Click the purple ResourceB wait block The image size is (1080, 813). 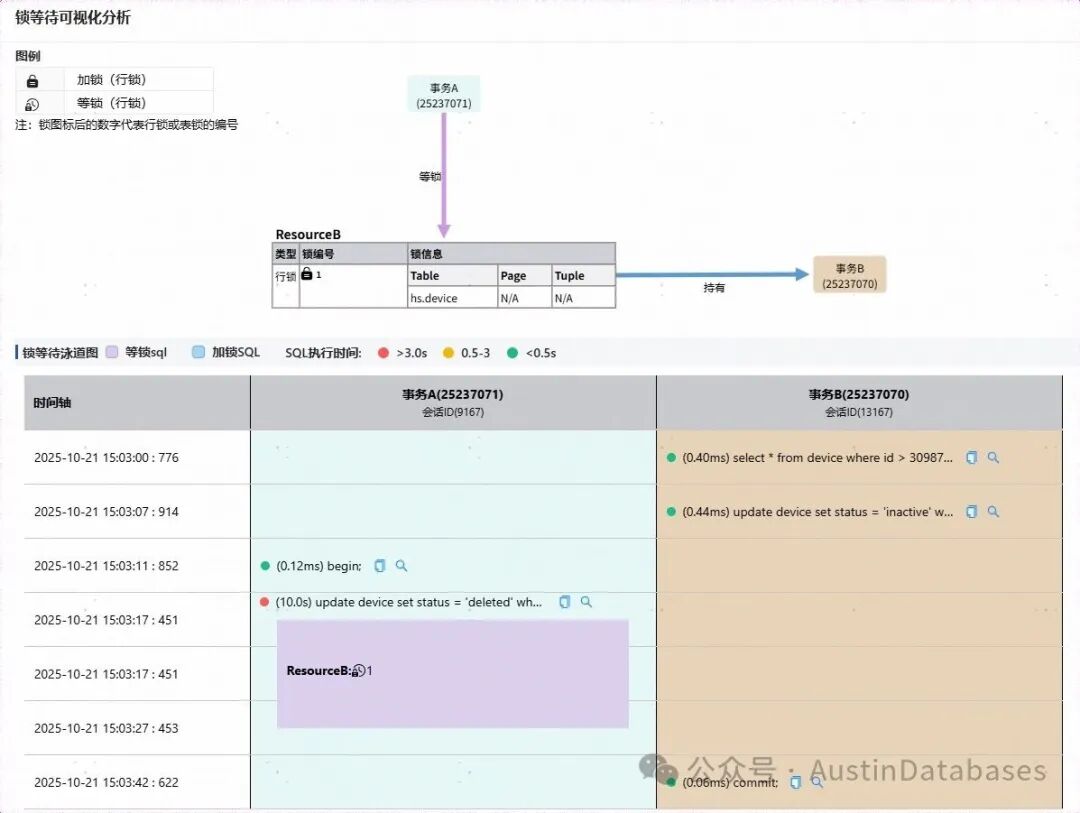pos(453,674)
